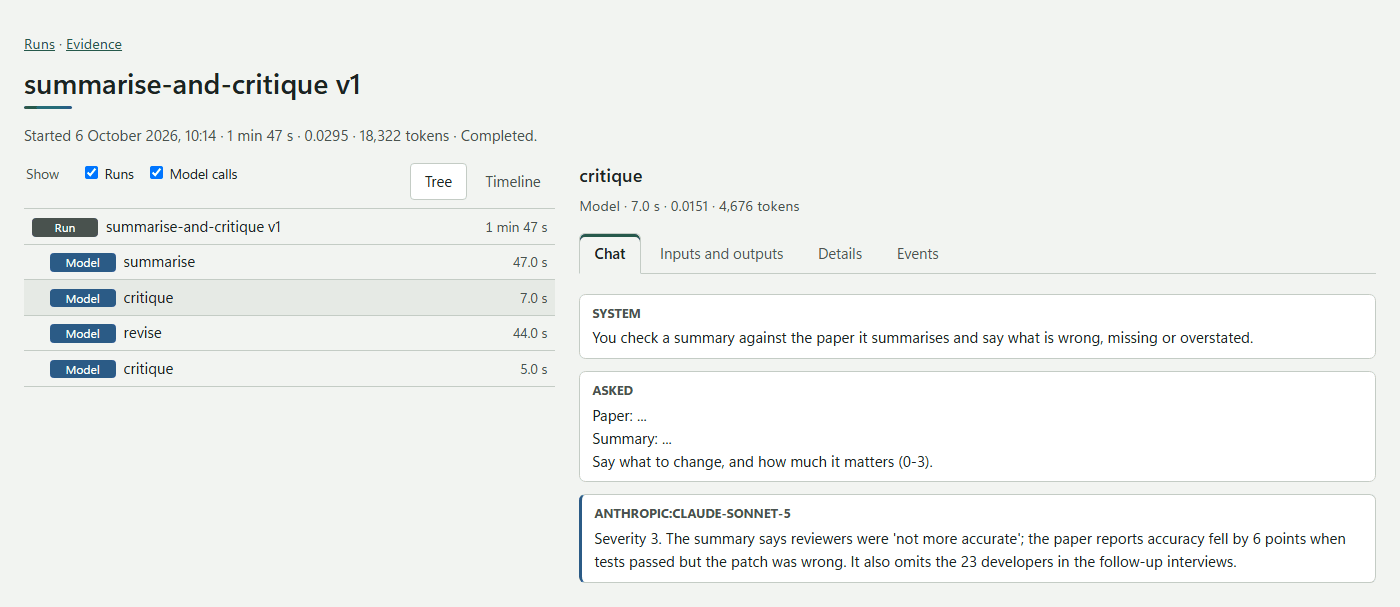Uncheck the Runs checkbox
The width and height of the screenshot is (1400, 607).
pyautogui.click(x=92, y=173)
